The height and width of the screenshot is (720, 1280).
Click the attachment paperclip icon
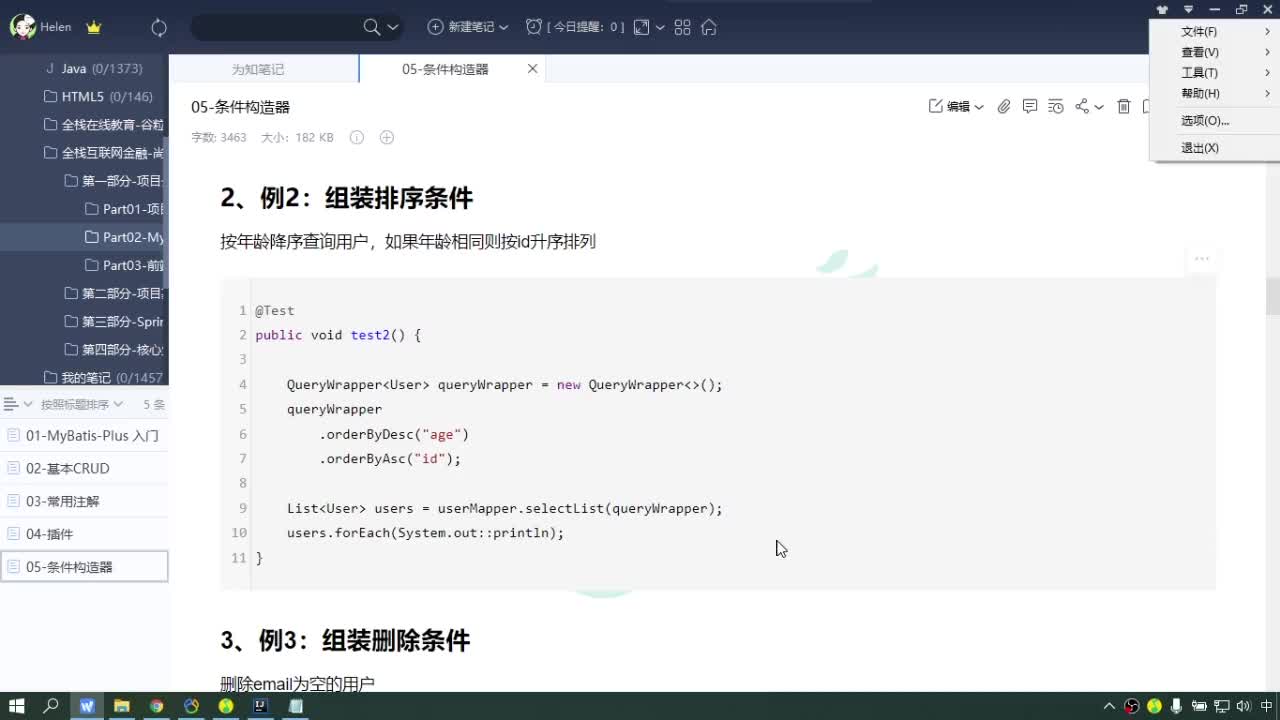click(x=1004, y=107)
